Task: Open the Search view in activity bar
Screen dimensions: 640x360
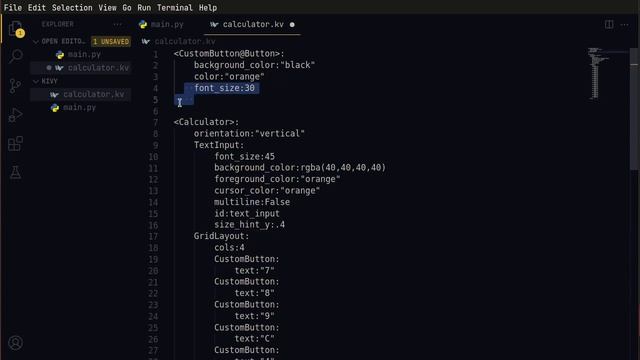Action: click(16, 56)
